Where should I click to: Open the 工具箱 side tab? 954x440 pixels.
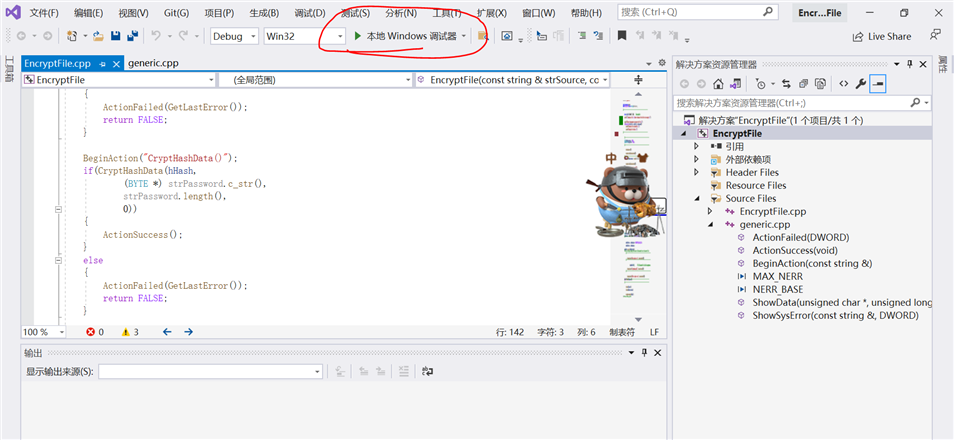[x=9, y=69]
